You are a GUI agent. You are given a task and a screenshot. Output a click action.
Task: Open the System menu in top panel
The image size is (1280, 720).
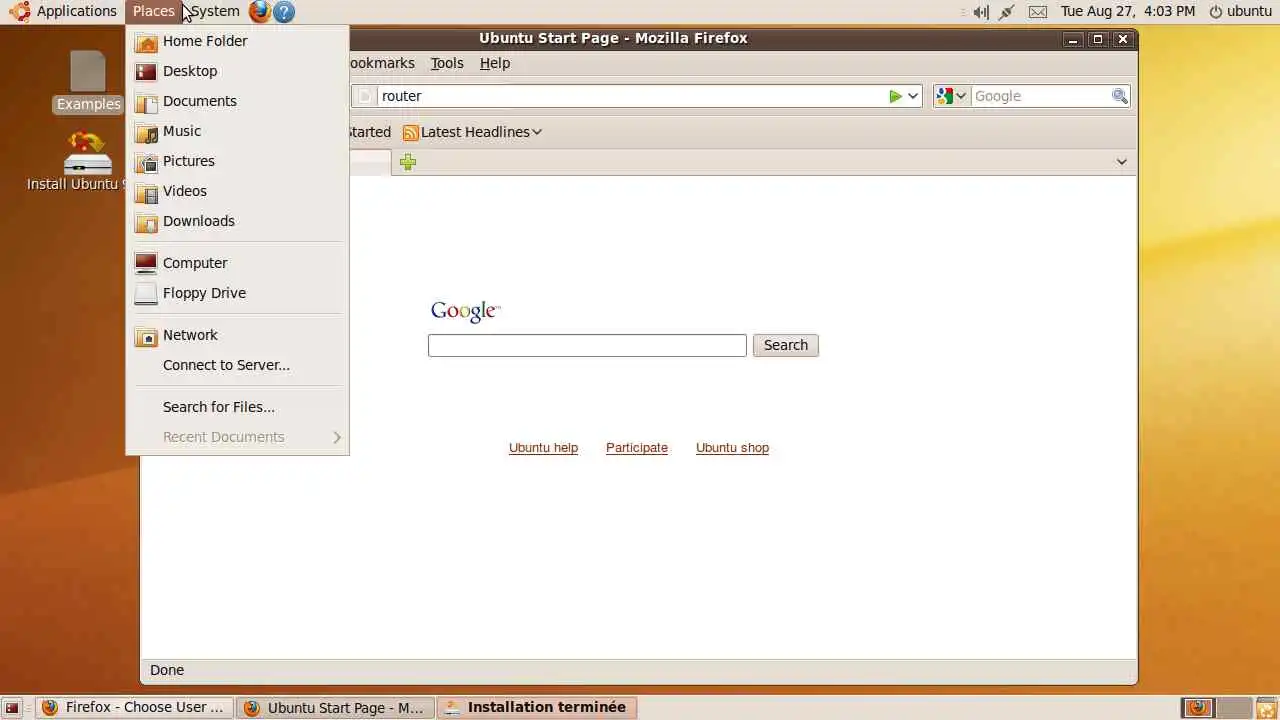pos(214,11)
